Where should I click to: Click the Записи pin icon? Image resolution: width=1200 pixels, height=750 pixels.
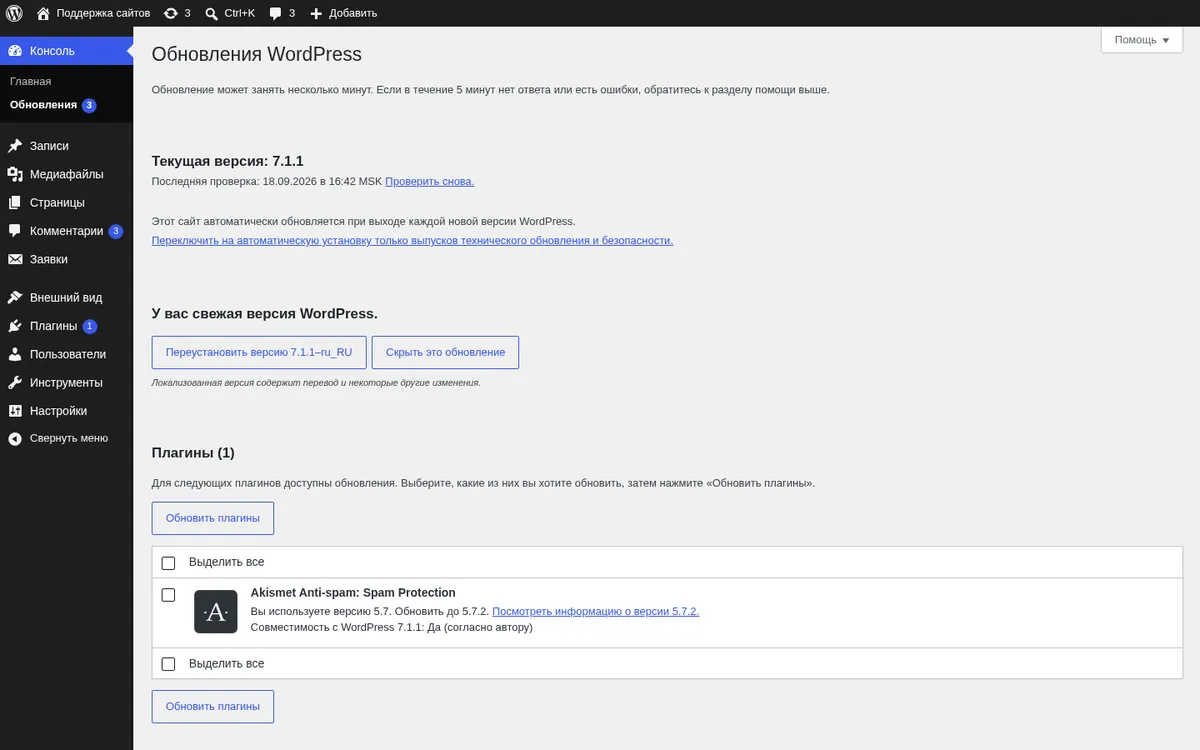coord(15,146)
